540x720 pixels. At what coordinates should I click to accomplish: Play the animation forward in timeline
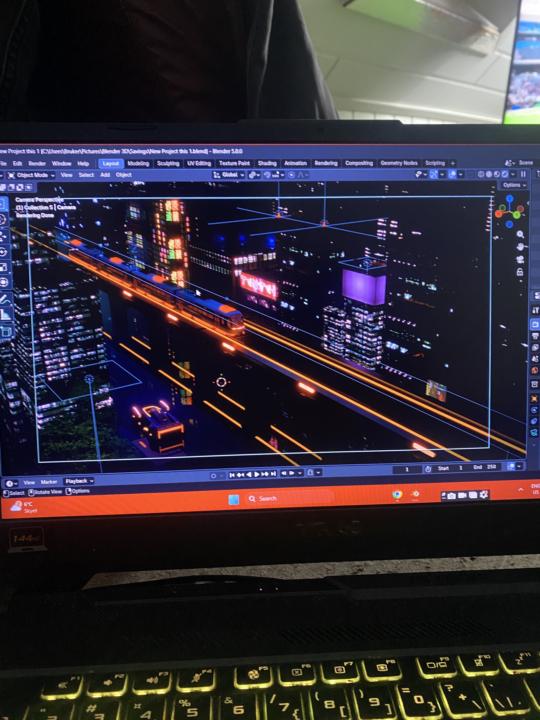(x=257, y=474)
